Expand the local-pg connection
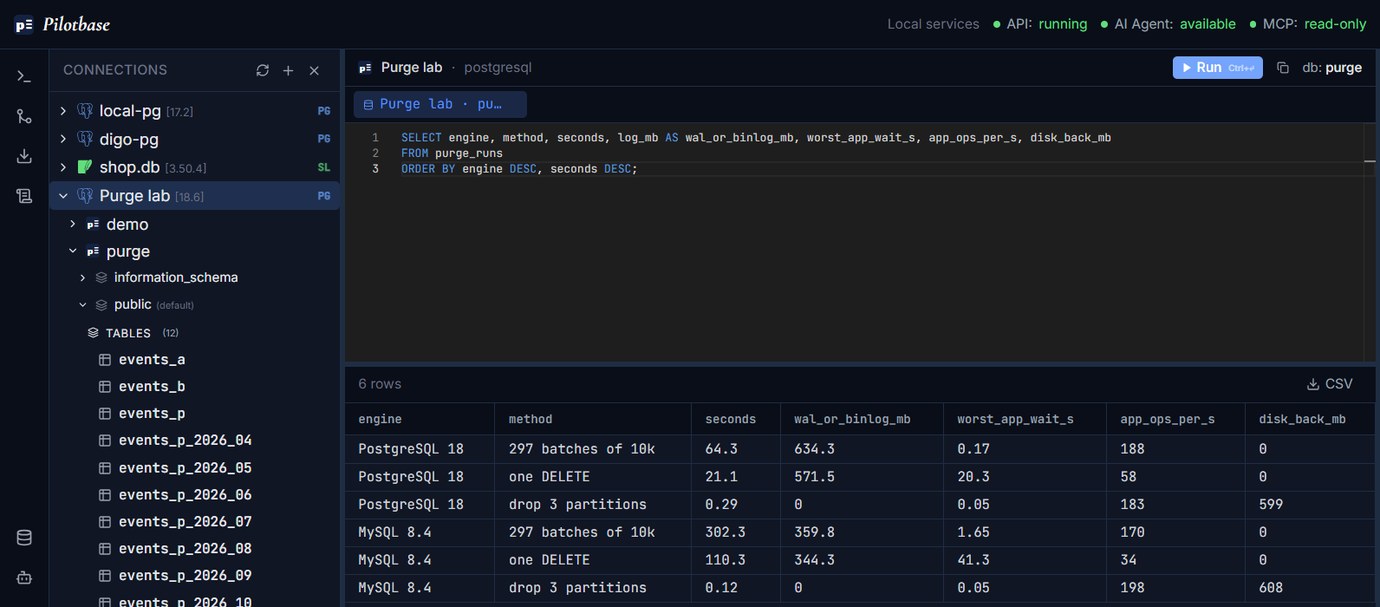The height and width of the screenshot is (607, 1380). [63, 111]
